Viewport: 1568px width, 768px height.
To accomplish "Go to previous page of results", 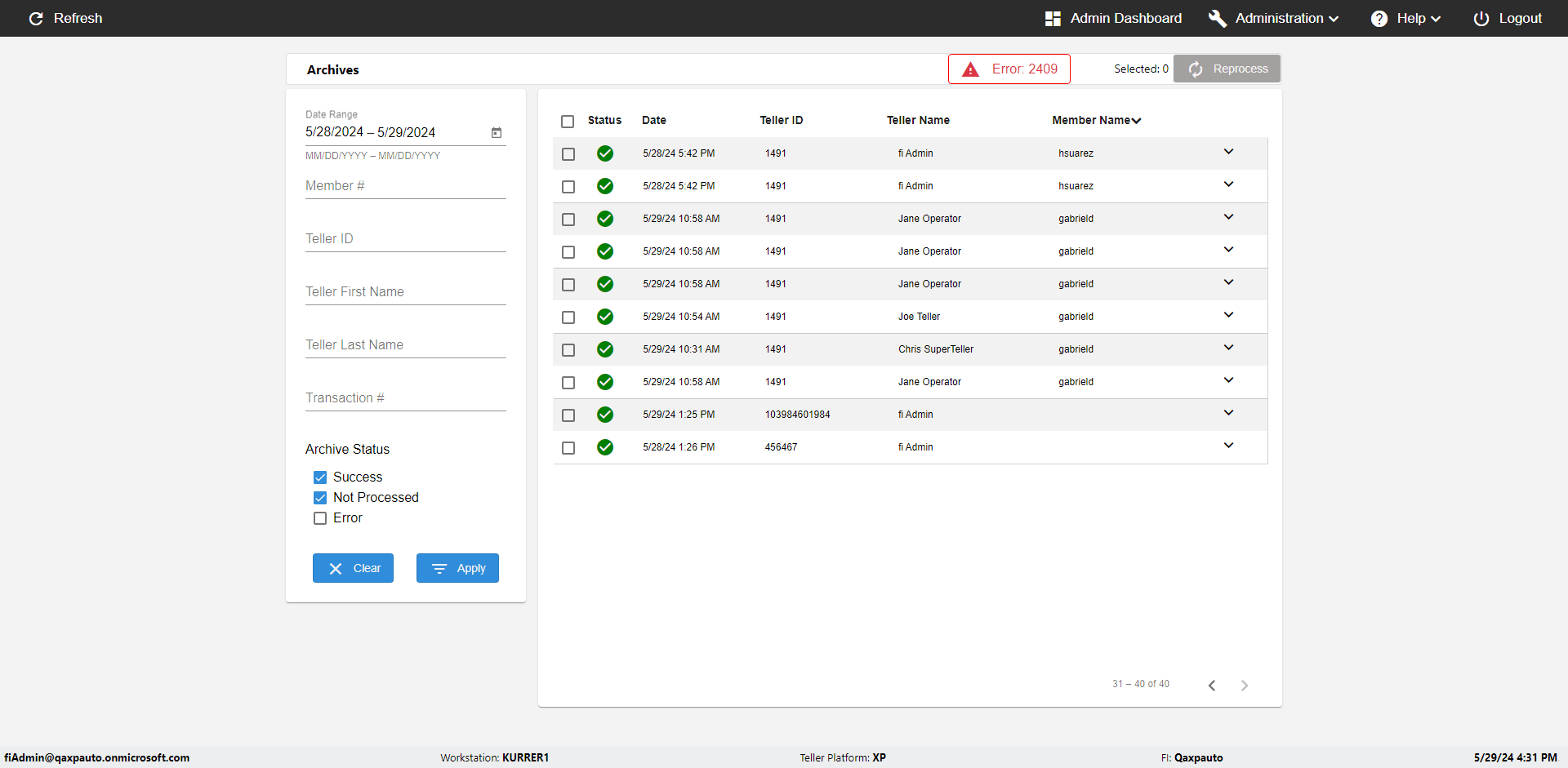I will [x=1212, y=686].
